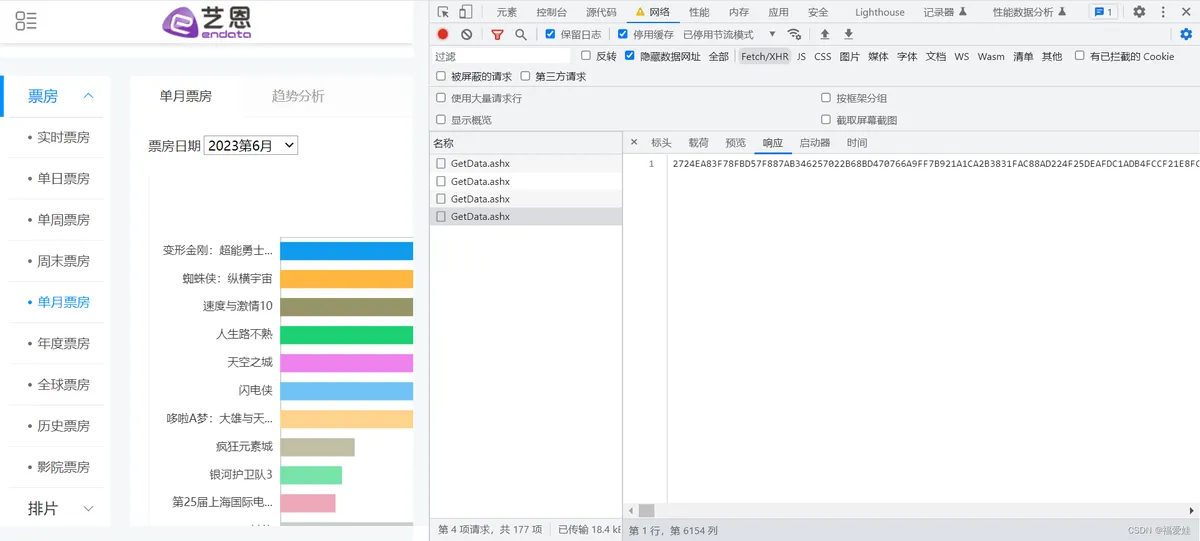Click the green 人生路不熟 chart bar
Viewport: 1200px width, 541px height.
tap(346, 335)
